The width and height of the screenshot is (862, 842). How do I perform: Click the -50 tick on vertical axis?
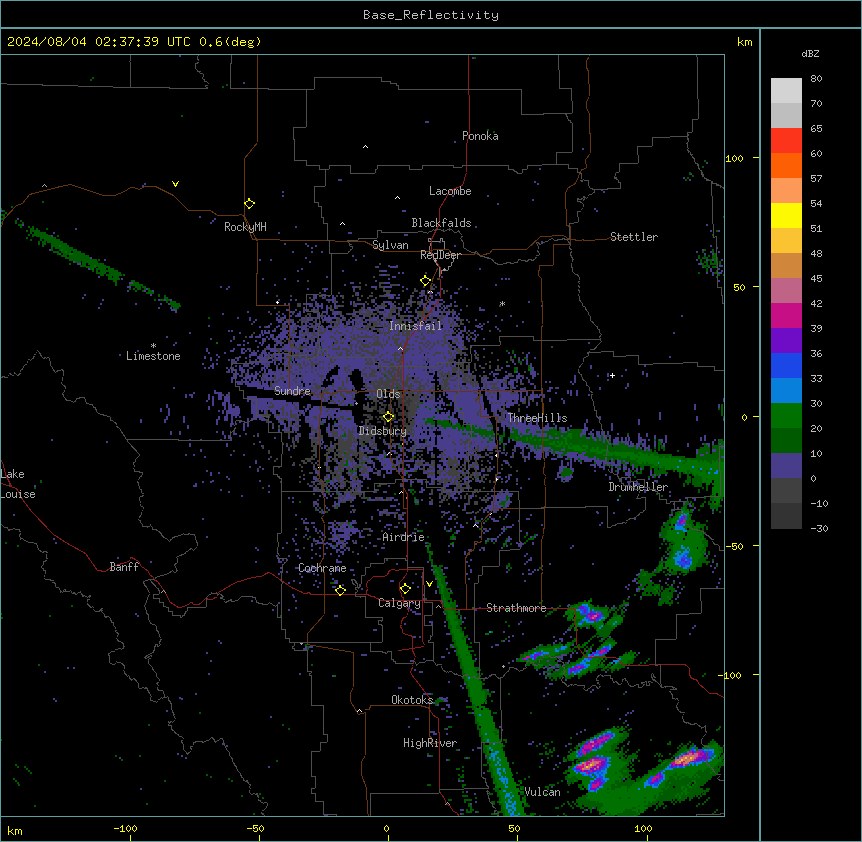734,546
